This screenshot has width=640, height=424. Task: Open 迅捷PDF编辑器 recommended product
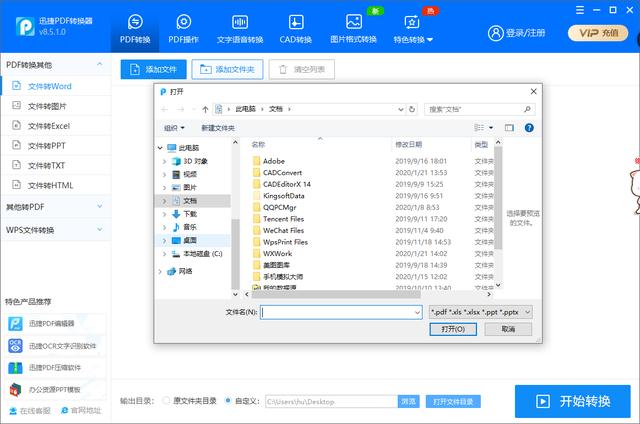point(56,324)
